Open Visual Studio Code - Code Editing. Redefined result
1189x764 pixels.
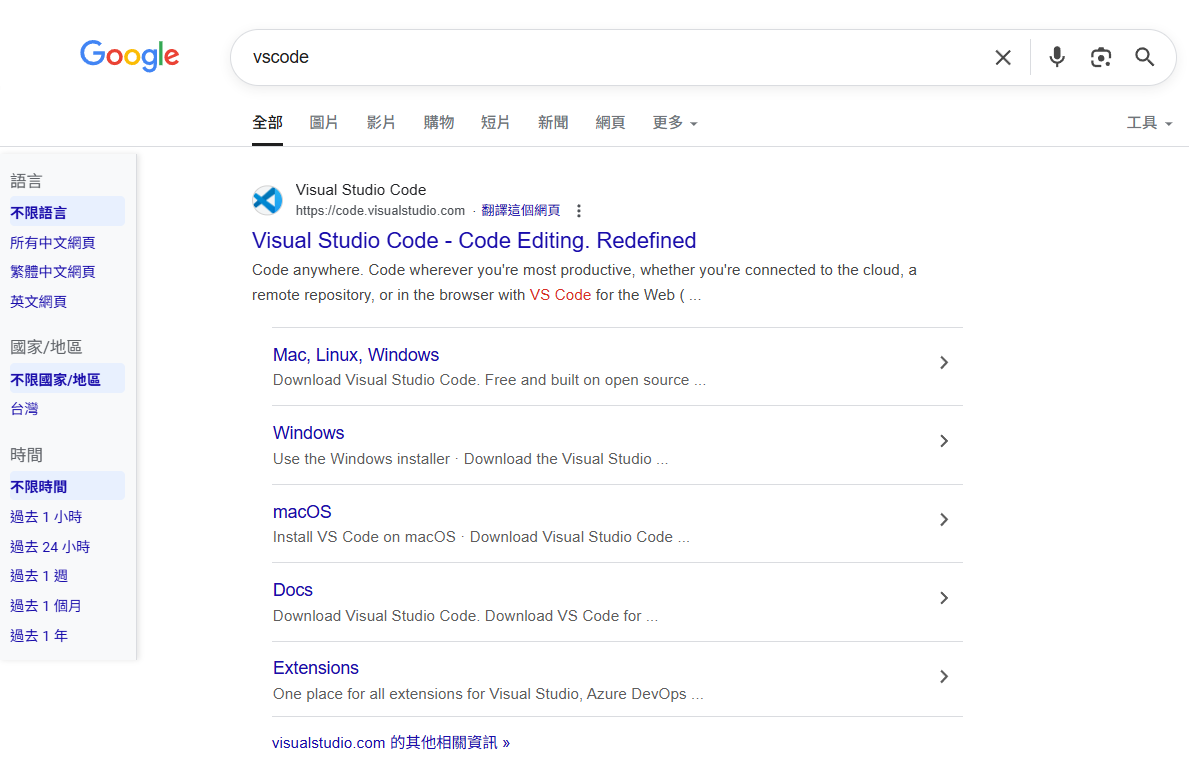coord(474,240)
